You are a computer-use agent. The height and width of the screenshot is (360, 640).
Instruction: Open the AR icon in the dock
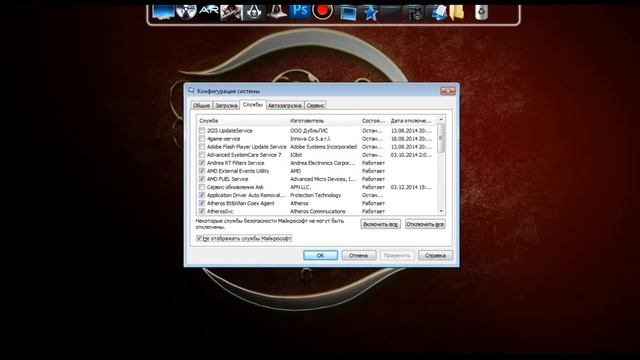tap(209, 11)
